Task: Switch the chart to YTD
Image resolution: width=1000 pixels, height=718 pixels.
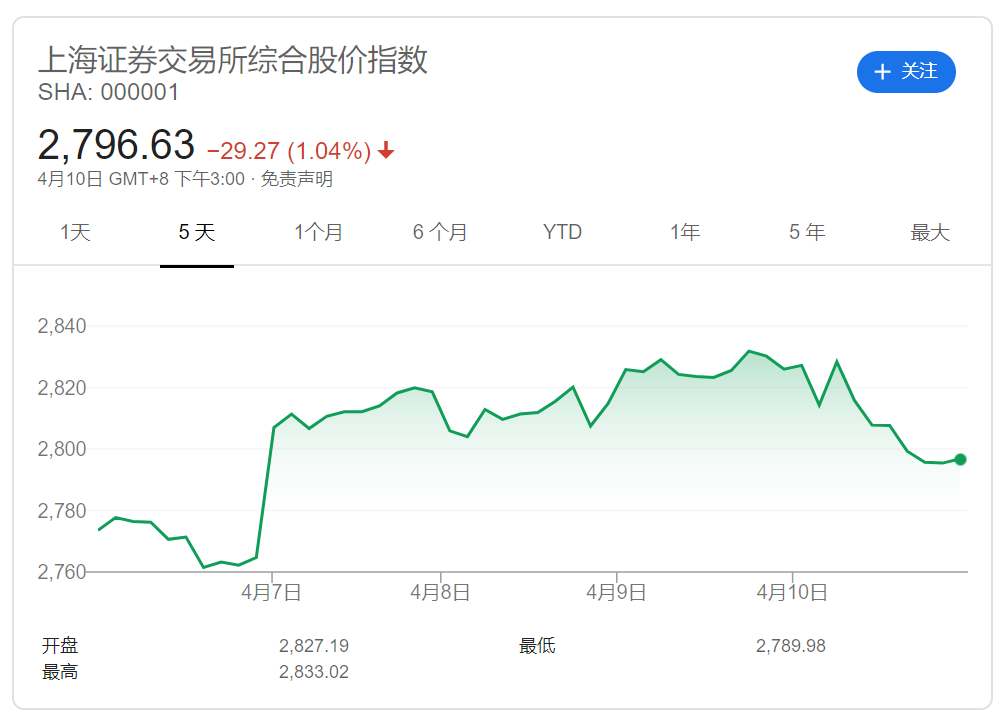Action: 562,233
